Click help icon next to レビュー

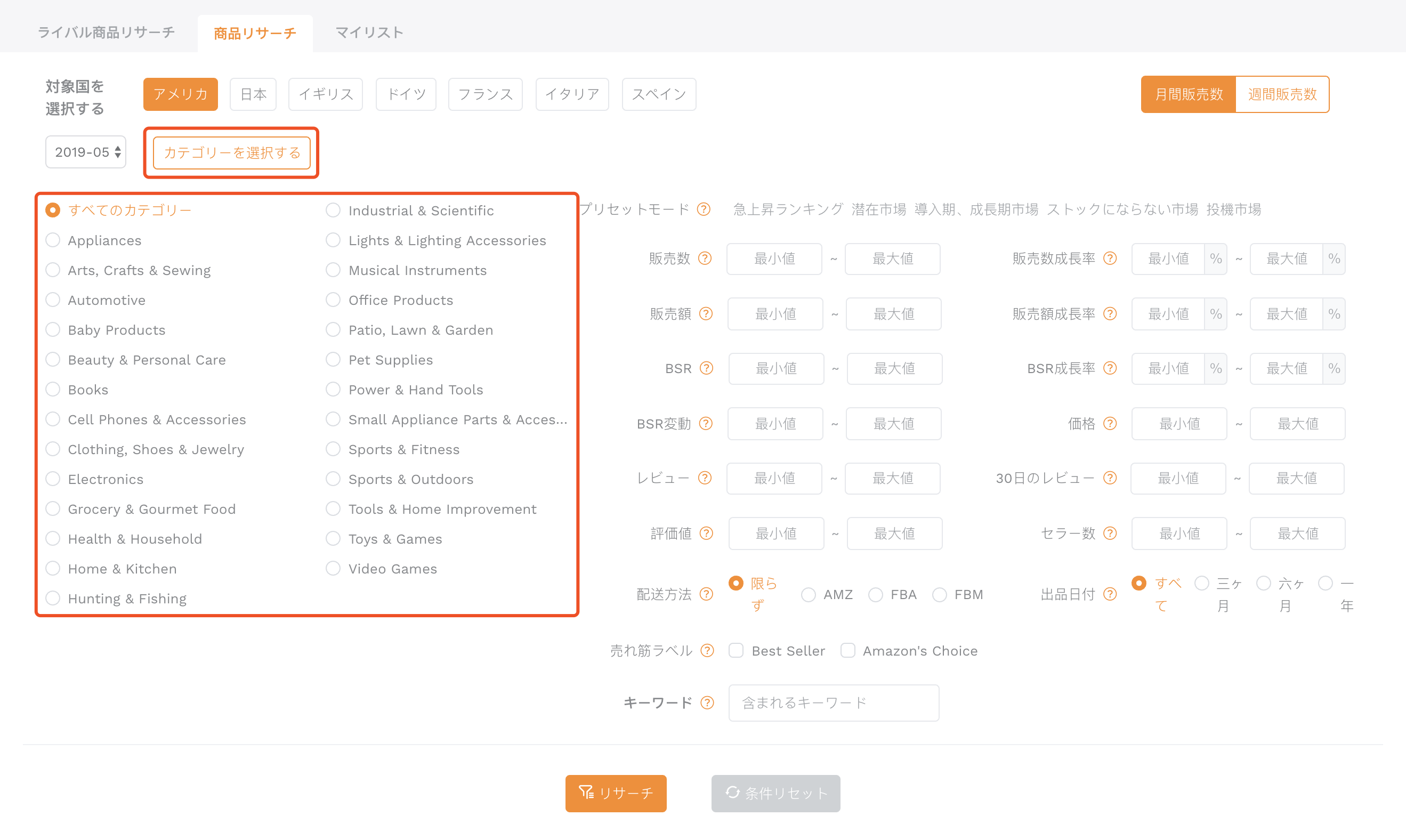pos(705,478)
